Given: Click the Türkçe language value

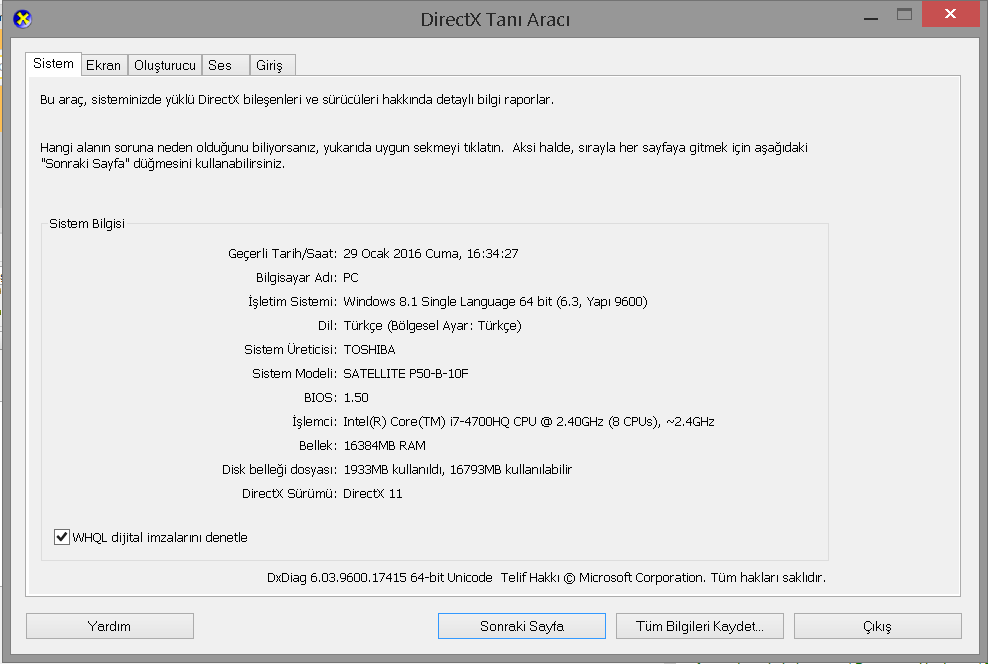Looking at the screenshot, I should click(x=432, y=326).
